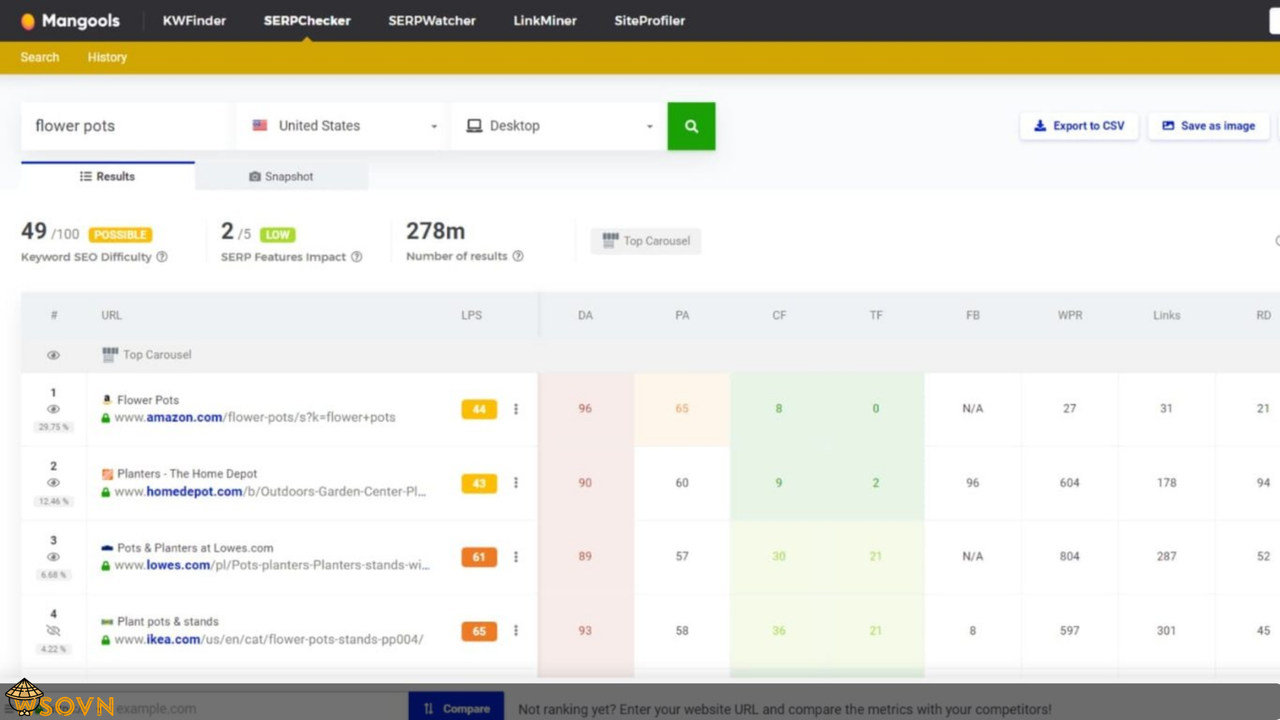Click help icon beside Number of results
Image resolution: width=1280 pixels, height=720 pixels.
pyautogui.click(x=518, y=257)
